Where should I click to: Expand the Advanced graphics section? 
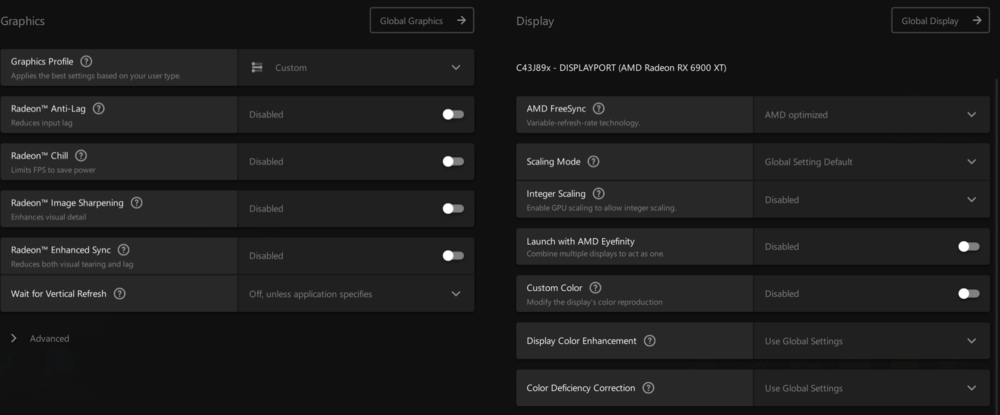pos(40,339)
